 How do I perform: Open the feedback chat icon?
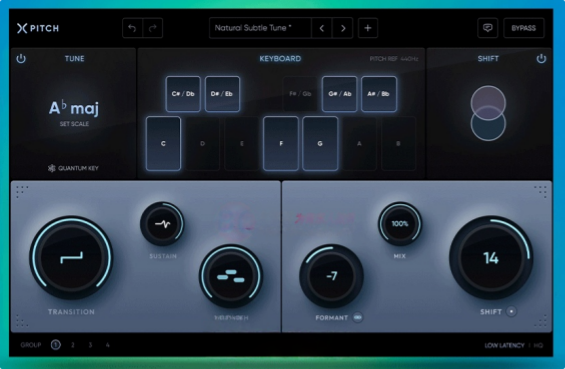488,28
